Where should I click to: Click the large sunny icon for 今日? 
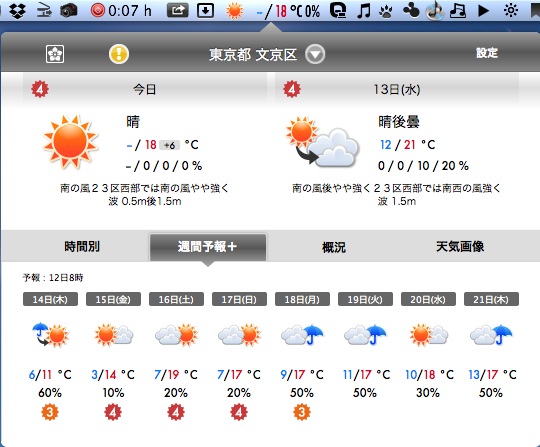tap(71, 142)
